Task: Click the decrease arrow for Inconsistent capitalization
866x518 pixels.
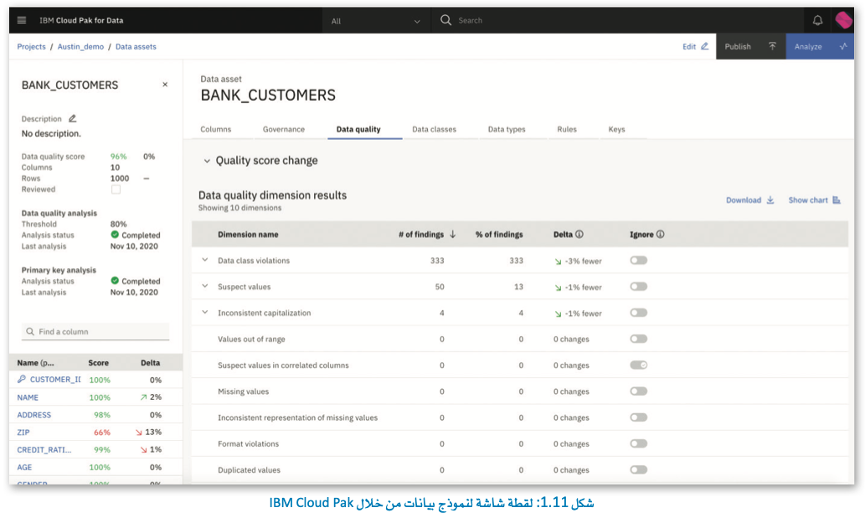Action: (558, 314)
